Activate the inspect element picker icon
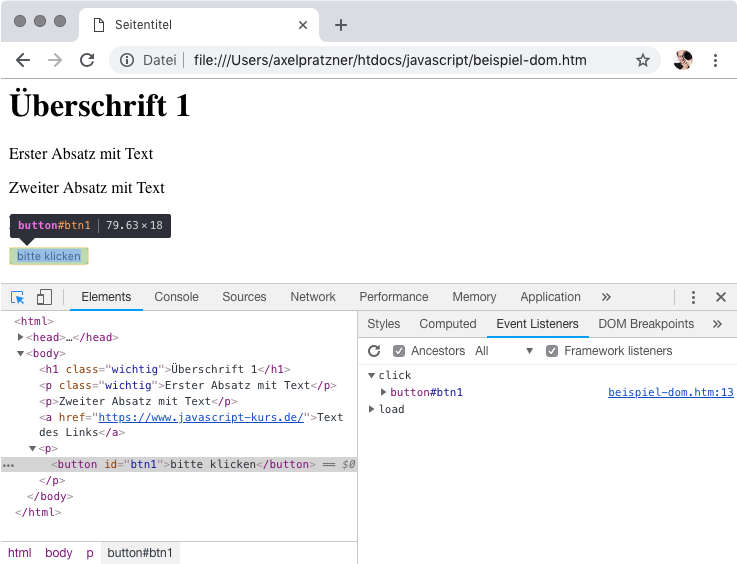The height and width of the screenshot is (564, 737). click(18, 297)
